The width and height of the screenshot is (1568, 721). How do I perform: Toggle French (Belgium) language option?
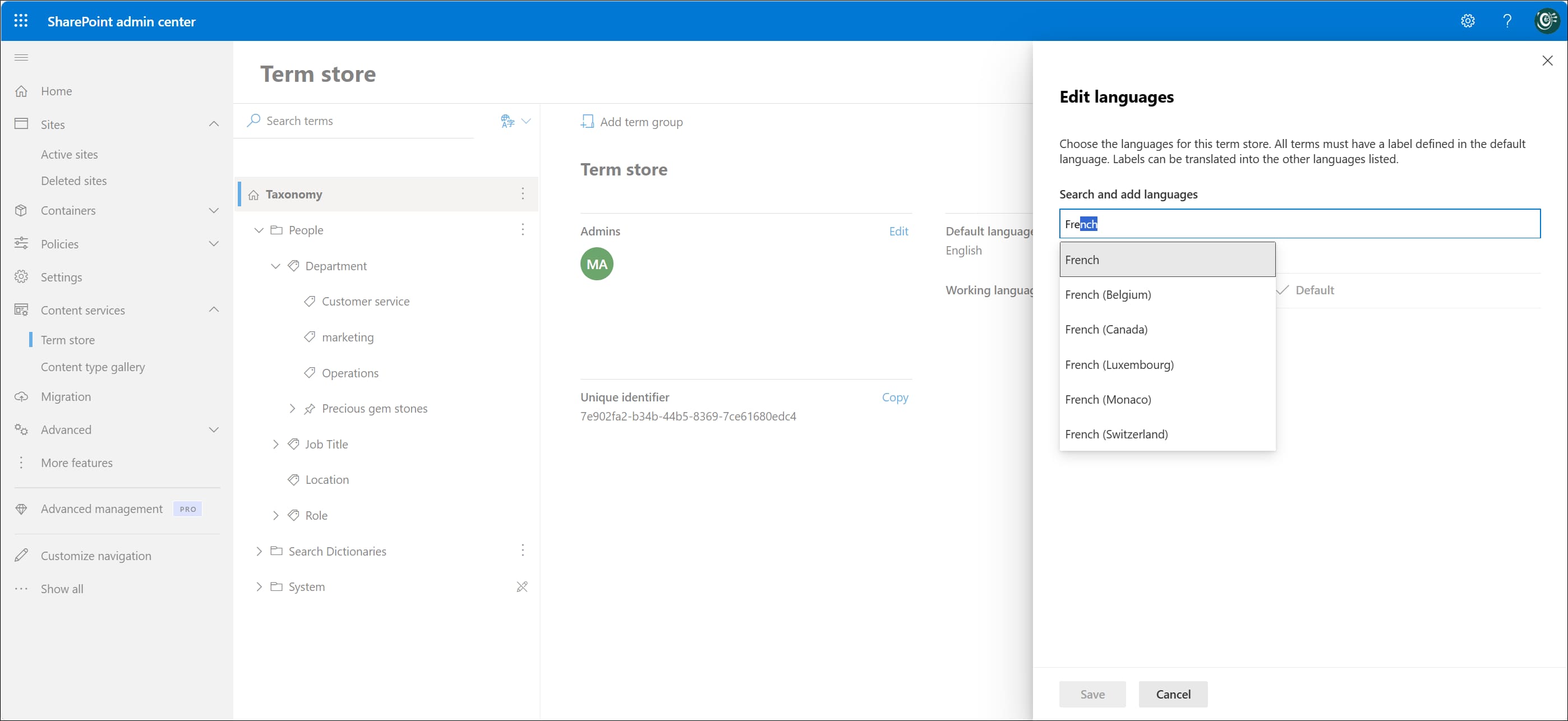pyautogui.click(x=1108, y=294)
